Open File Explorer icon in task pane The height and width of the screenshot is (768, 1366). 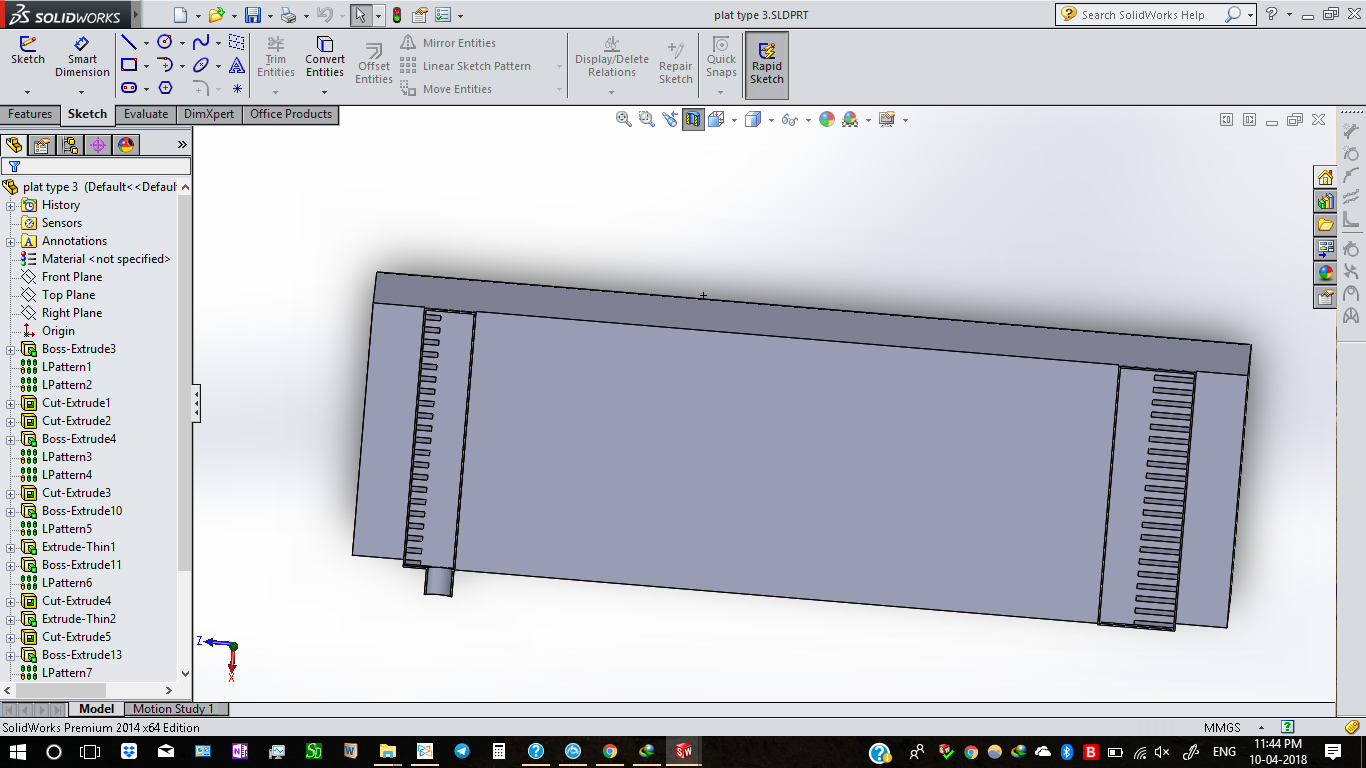tap(1325, 225)
